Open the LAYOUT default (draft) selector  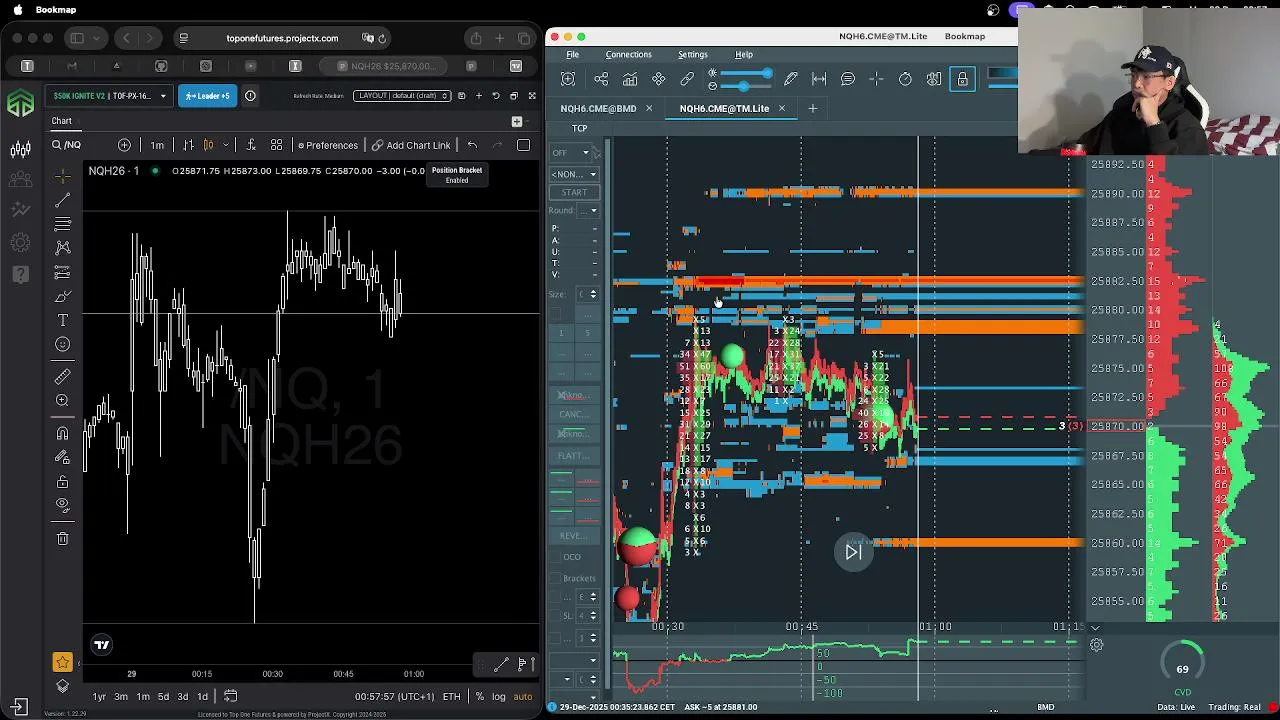point(403,96)
